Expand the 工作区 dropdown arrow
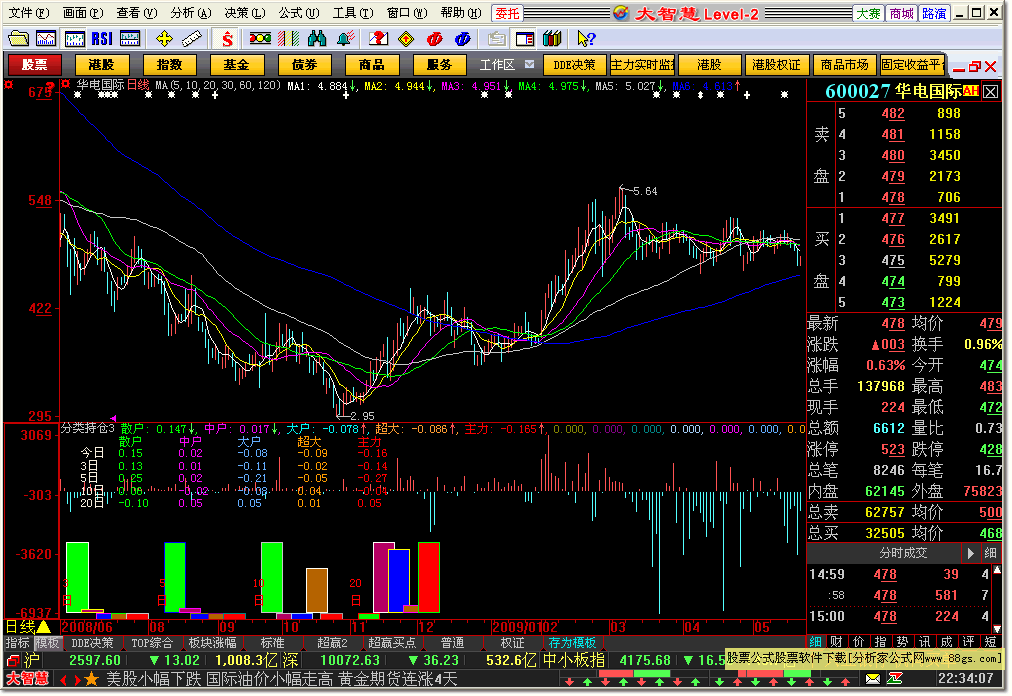 pos(529,64)
